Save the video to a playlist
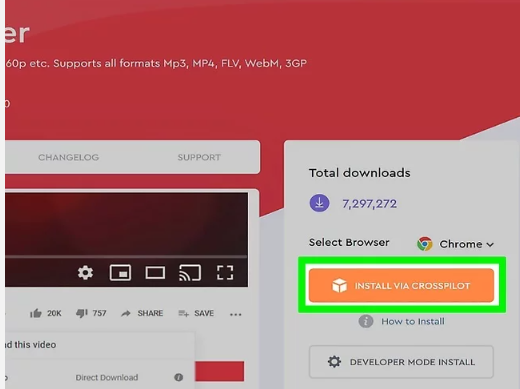 coord(196,313)
